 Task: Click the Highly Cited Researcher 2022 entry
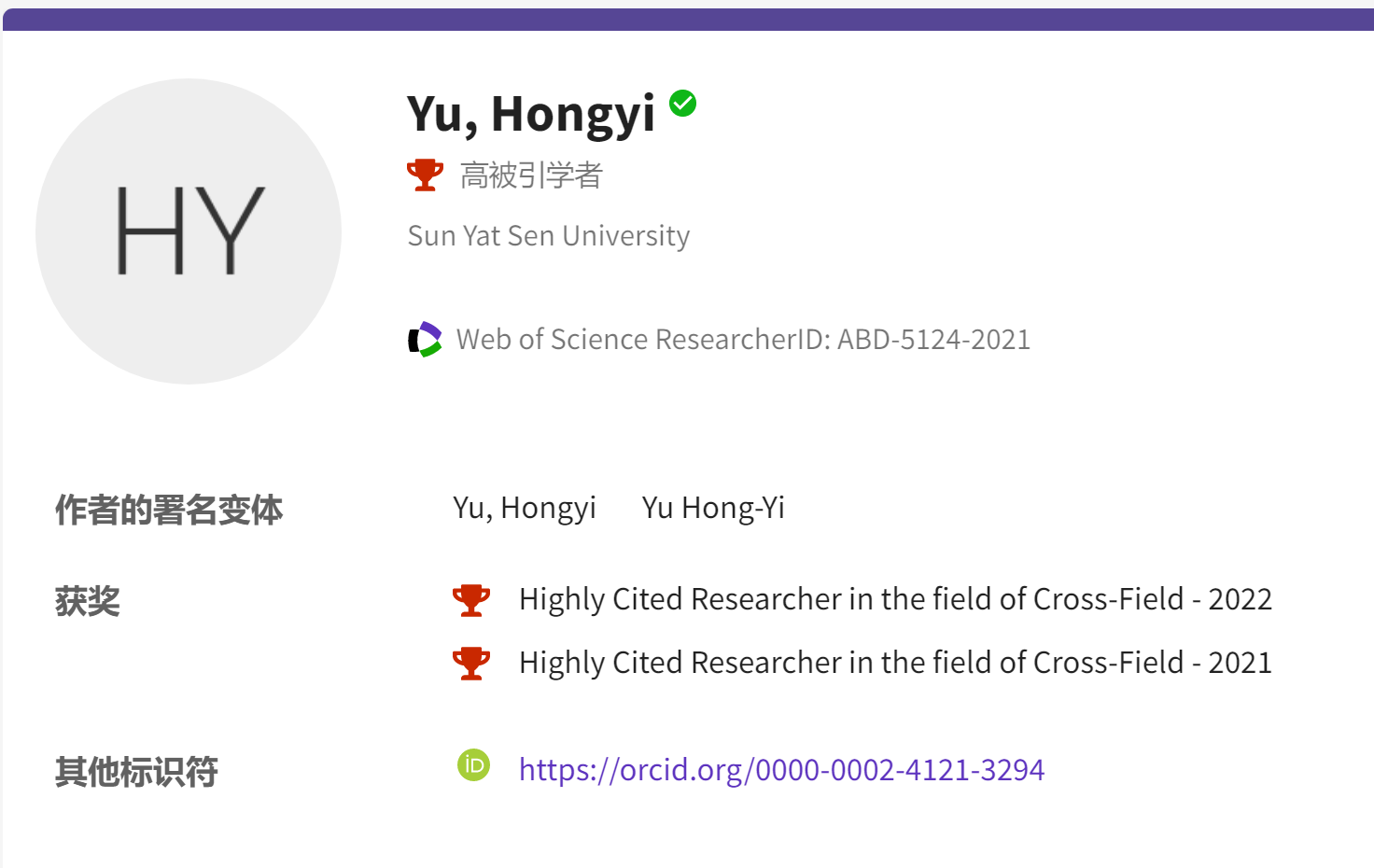coord(895,599)
